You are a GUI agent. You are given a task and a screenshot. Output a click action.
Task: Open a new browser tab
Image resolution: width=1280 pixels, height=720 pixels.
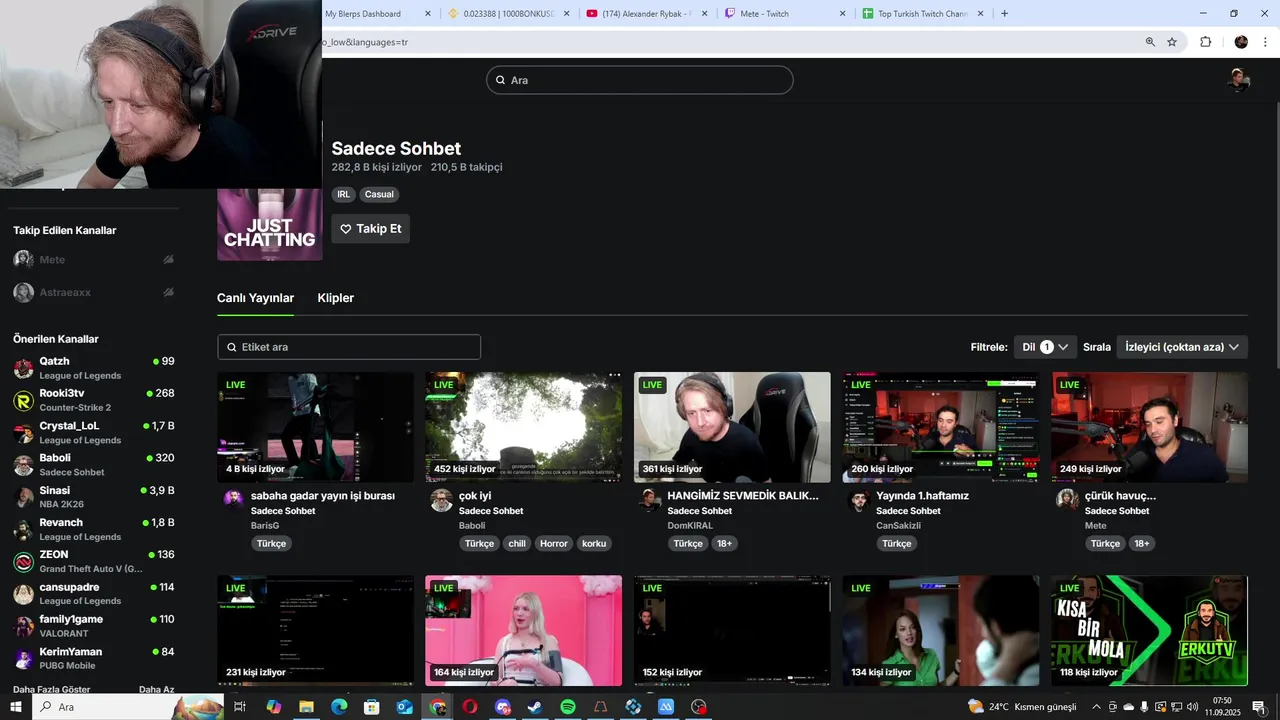(1004, 14)
